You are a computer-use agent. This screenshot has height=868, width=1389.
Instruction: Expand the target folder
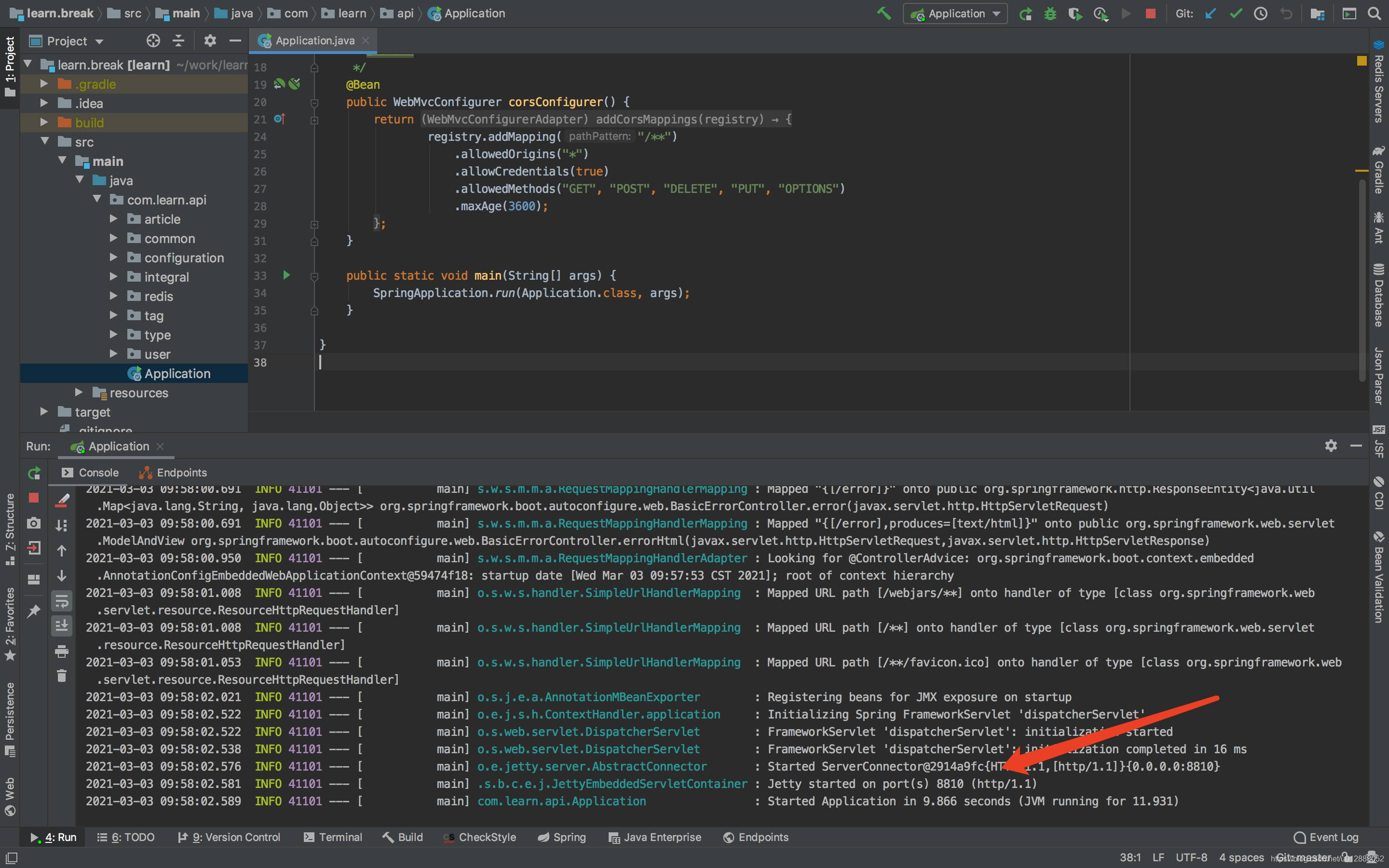click(x=43, y=412)
